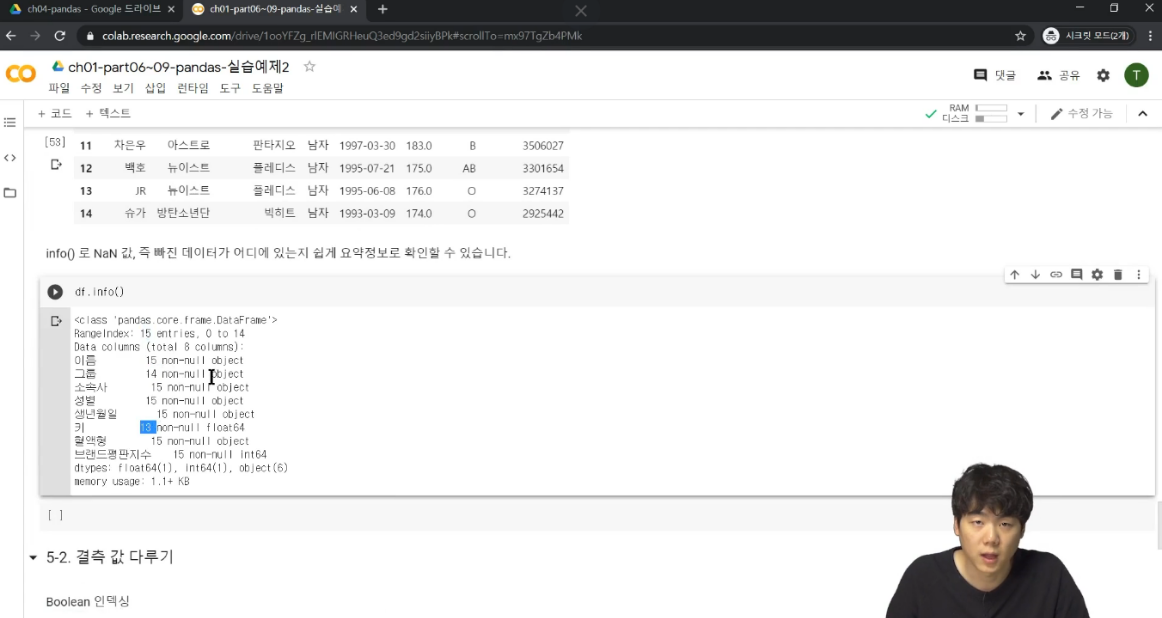Click the highlighted 13 non-null value
The height and width of the screenshot is (618, 1162).
147,428
